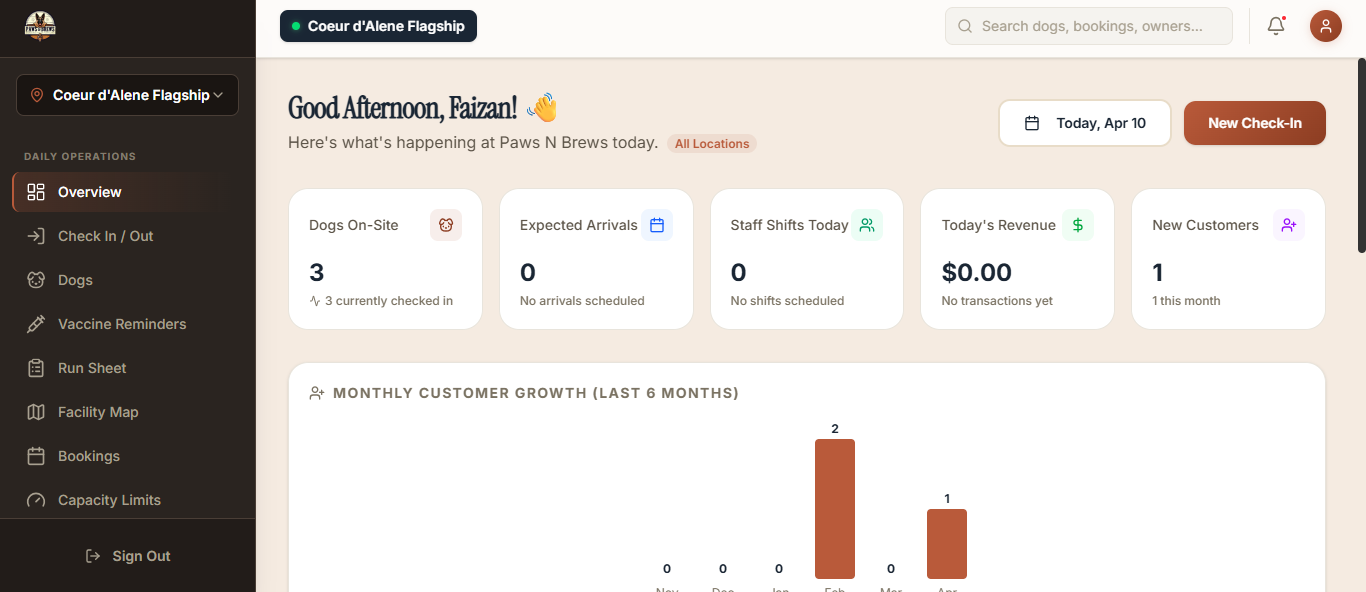
Task: Click the Staff Shifts Today people icon
Action: 867,225
